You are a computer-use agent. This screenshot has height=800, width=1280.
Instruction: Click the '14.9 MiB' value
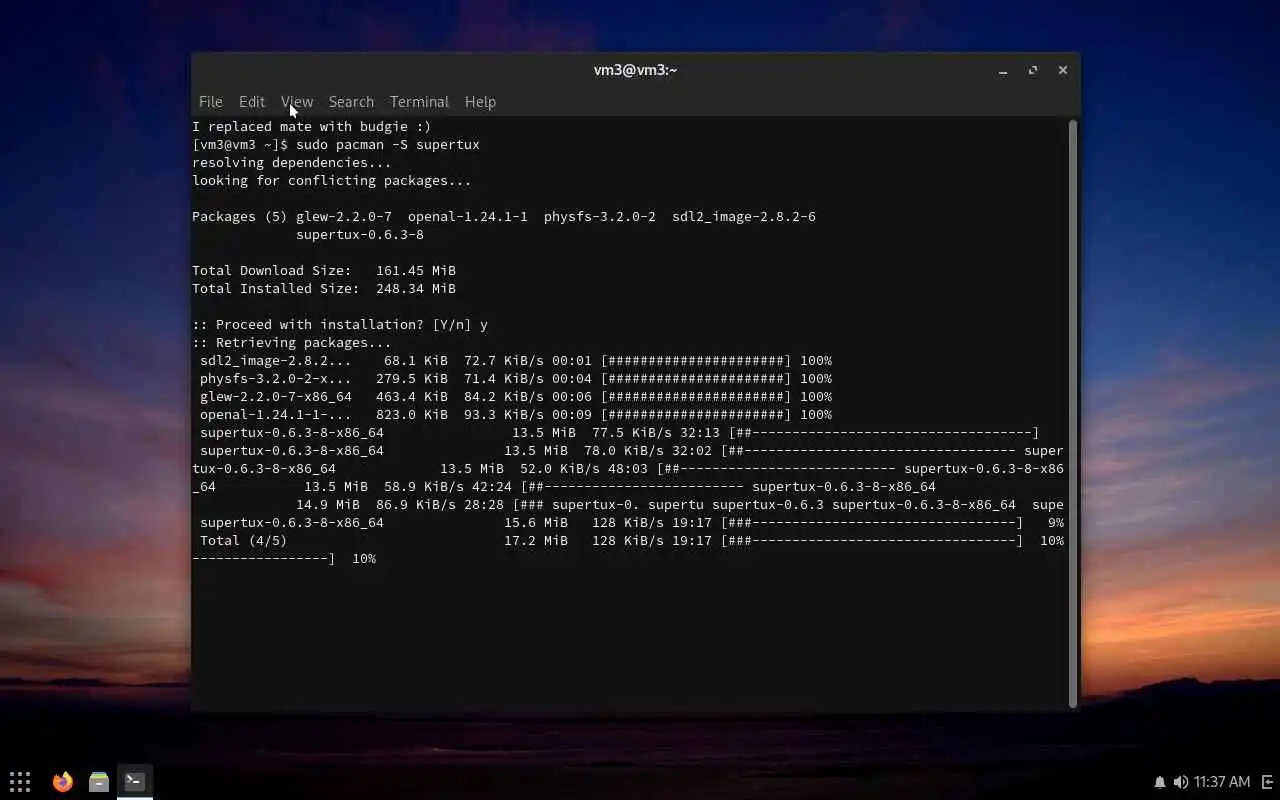[328, 505]
